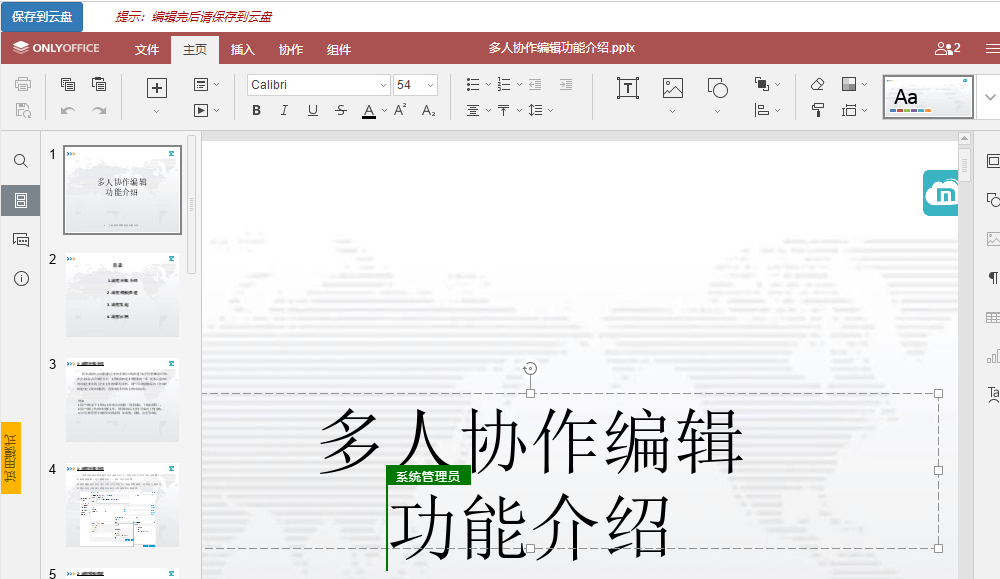Click the copy style paint roller
Image resolution: width=1000 pixels, height=579 pixels.
tap(817, 110)
